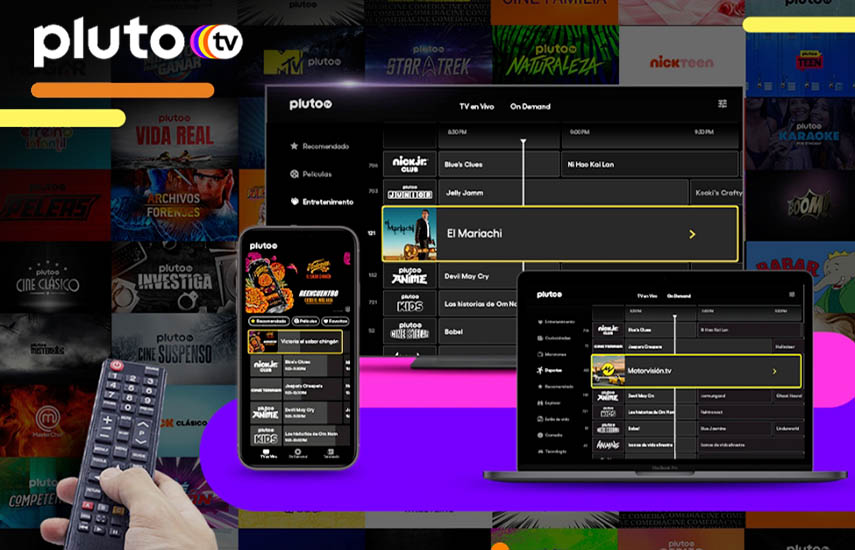The width and height of the screenshot is (855, 550).
Task: Click Pluto Naturaleza channel tile
Action: pos(555,55)
